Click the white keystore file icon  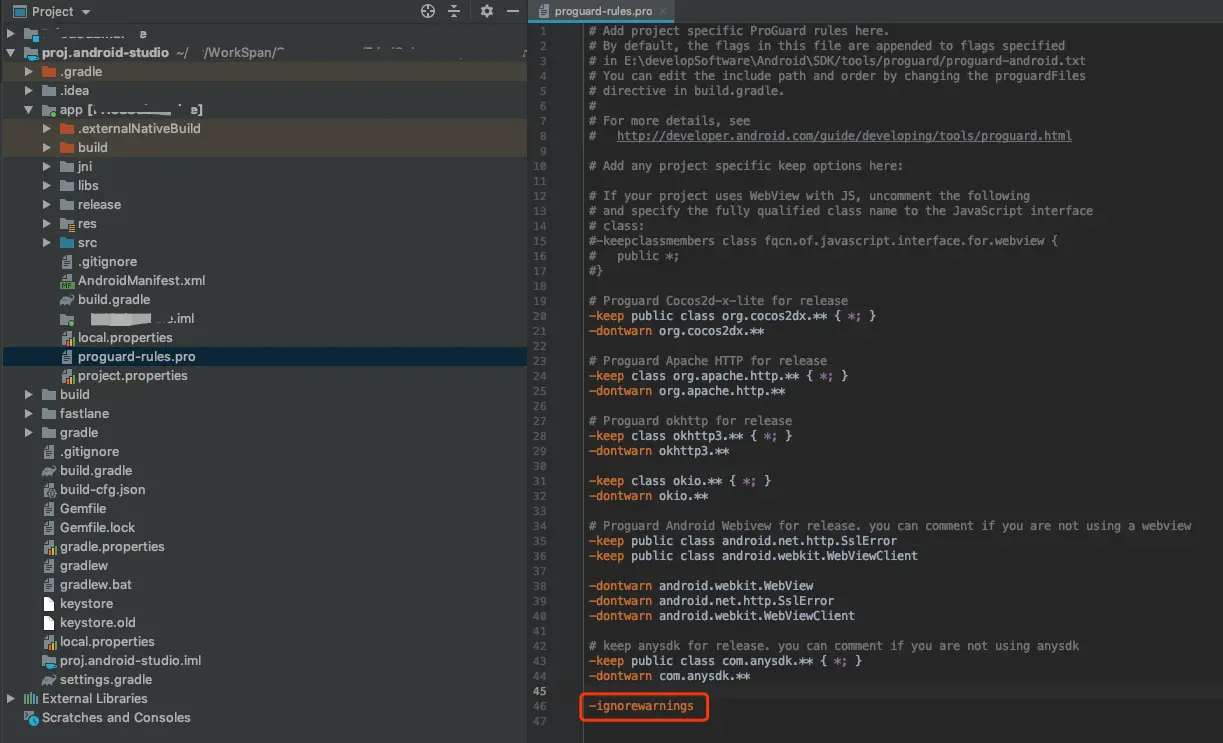(x=50, y=604)
